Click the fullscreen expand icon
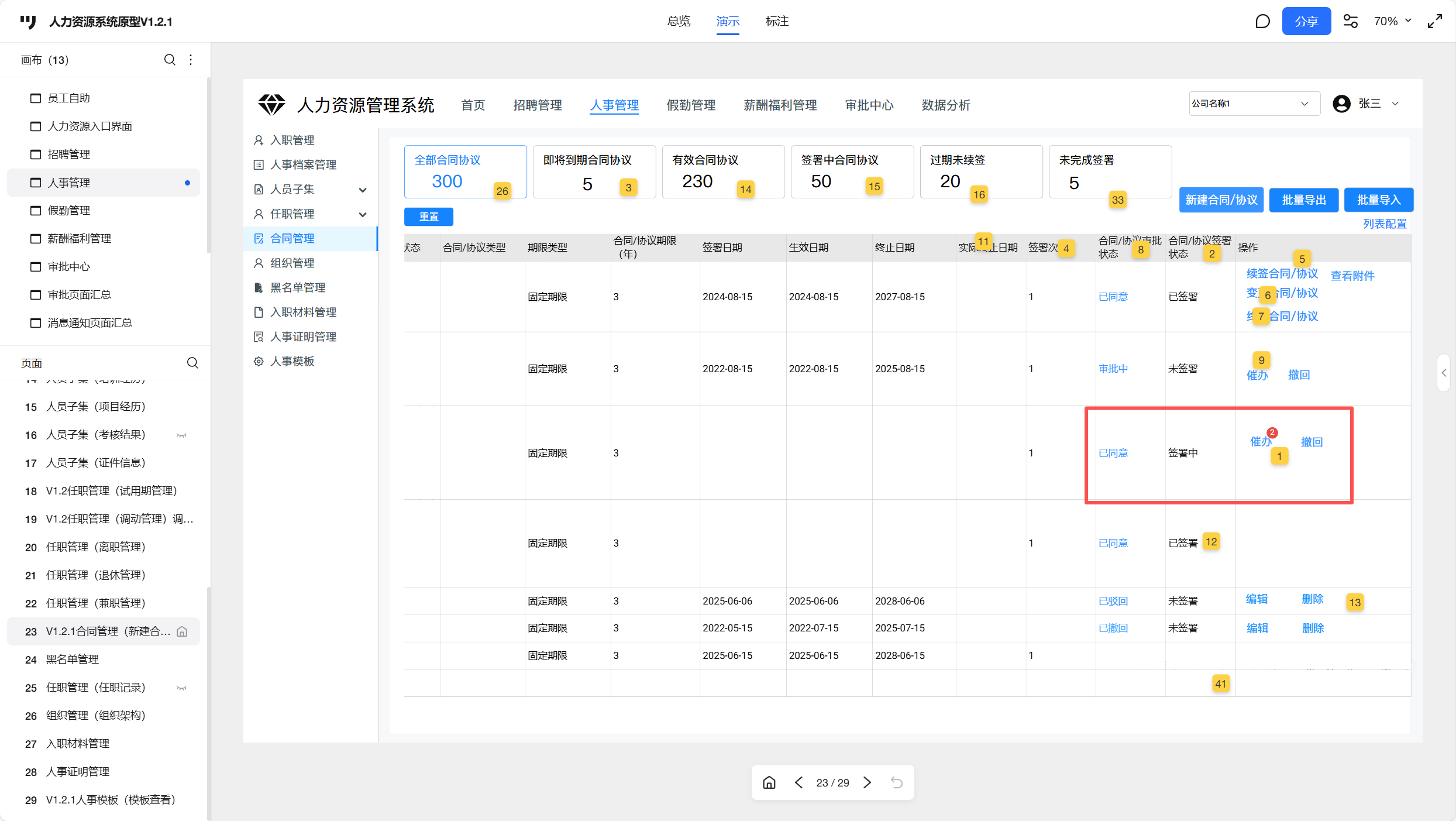Screen dimensions: 1456x821 pos(1435,22)
